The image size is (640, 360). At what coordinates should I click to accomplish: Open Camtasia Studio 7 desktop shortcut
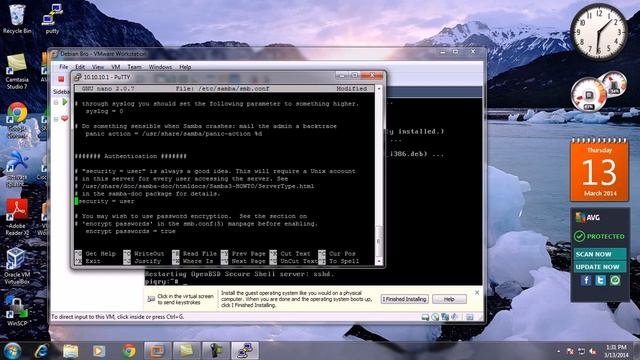tap(17, 71)
